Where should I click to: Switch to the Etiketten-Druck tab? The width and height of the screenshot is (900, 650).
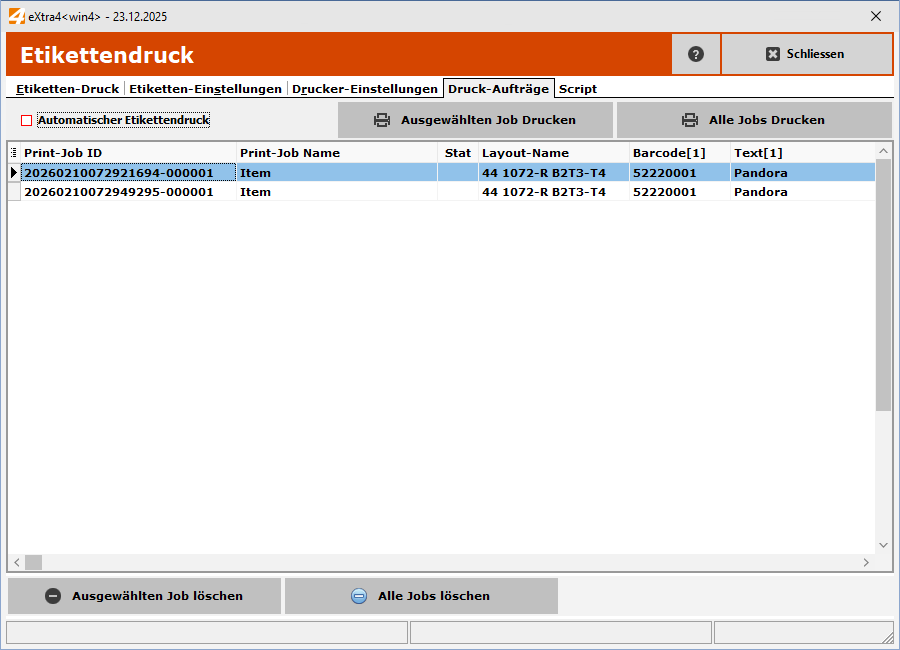(x=66, y=88)
